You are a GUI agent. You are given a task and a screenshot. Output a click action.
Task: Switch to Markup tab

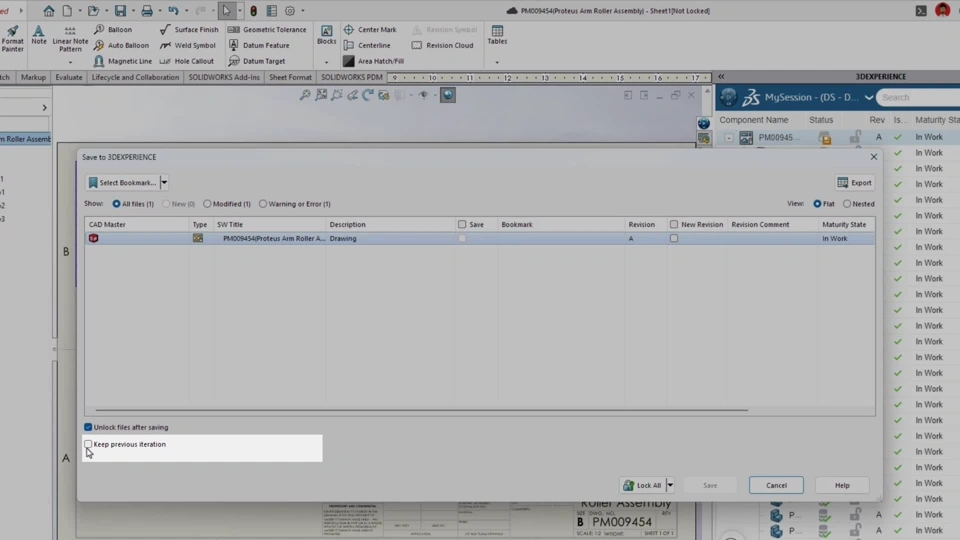click(x=33, y=77)
